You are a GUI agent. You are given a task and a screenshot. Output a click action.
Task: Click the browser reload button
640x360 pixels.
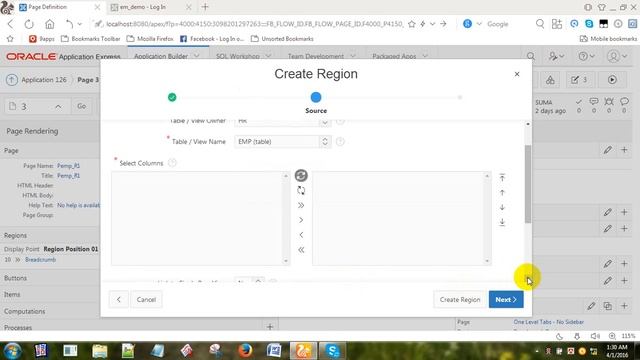click(x=29, y=24)
